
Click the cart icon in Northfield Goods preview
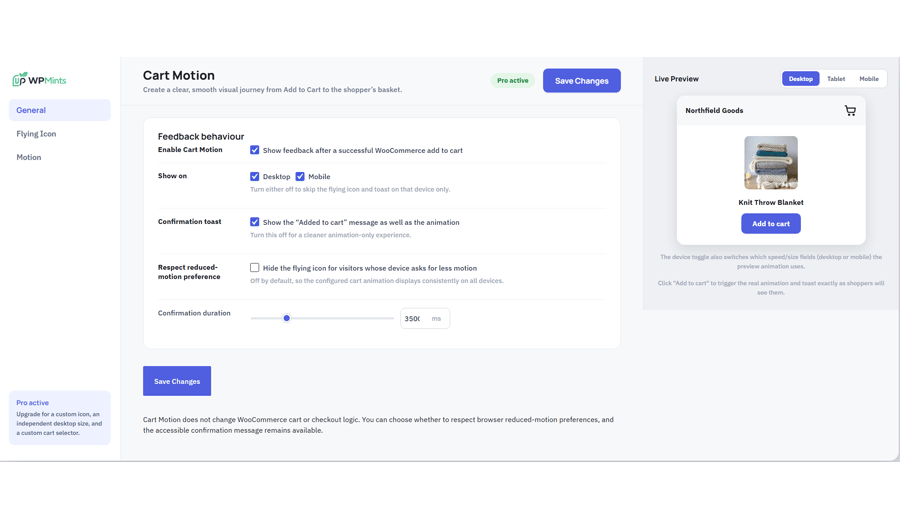[x=850, y=111]
